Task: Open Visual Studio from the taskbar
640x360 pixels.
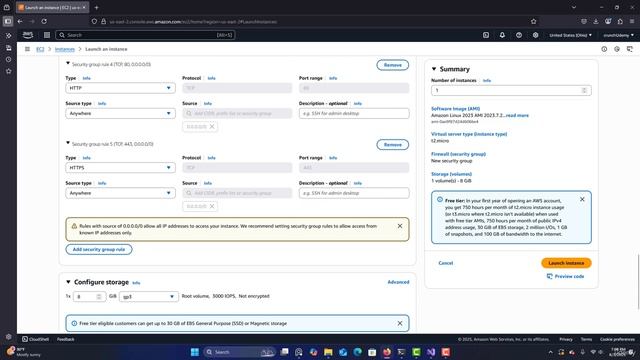Action: coord(431,352)
